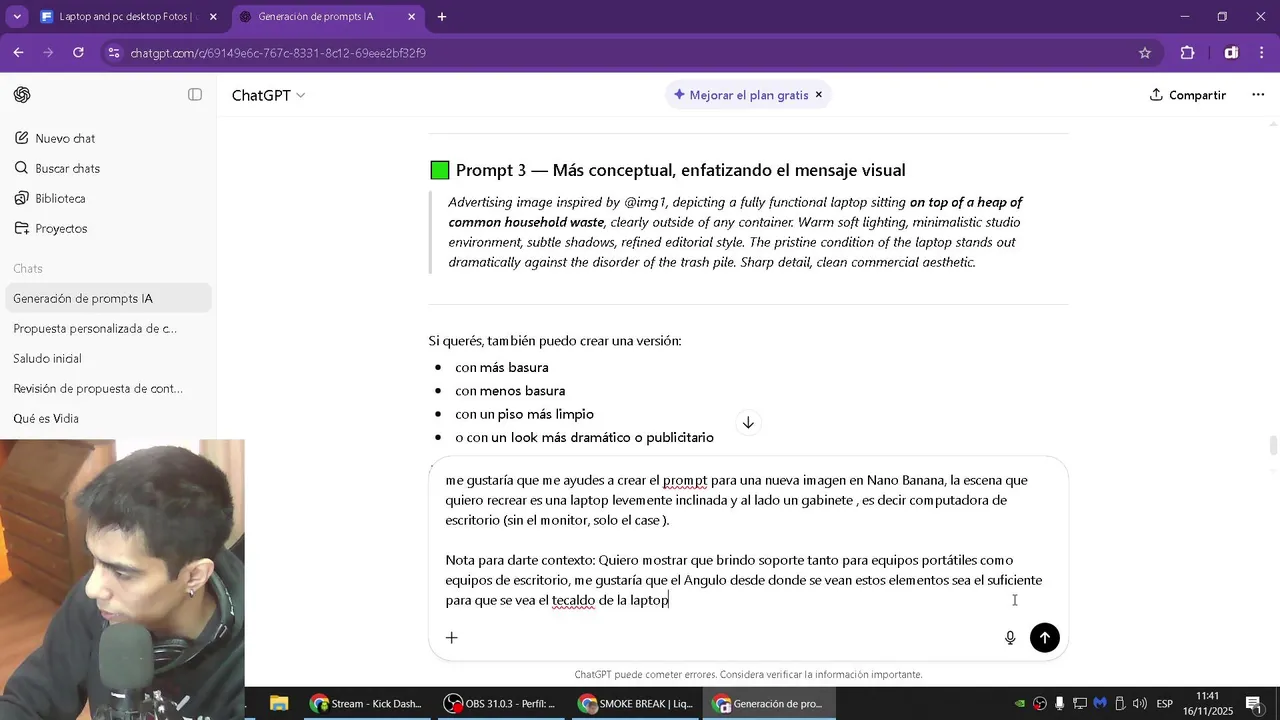The width and height of the screenshot is (1280, 720).
Task: Collapse the Chats section header
Action: [x=28, y=269]
